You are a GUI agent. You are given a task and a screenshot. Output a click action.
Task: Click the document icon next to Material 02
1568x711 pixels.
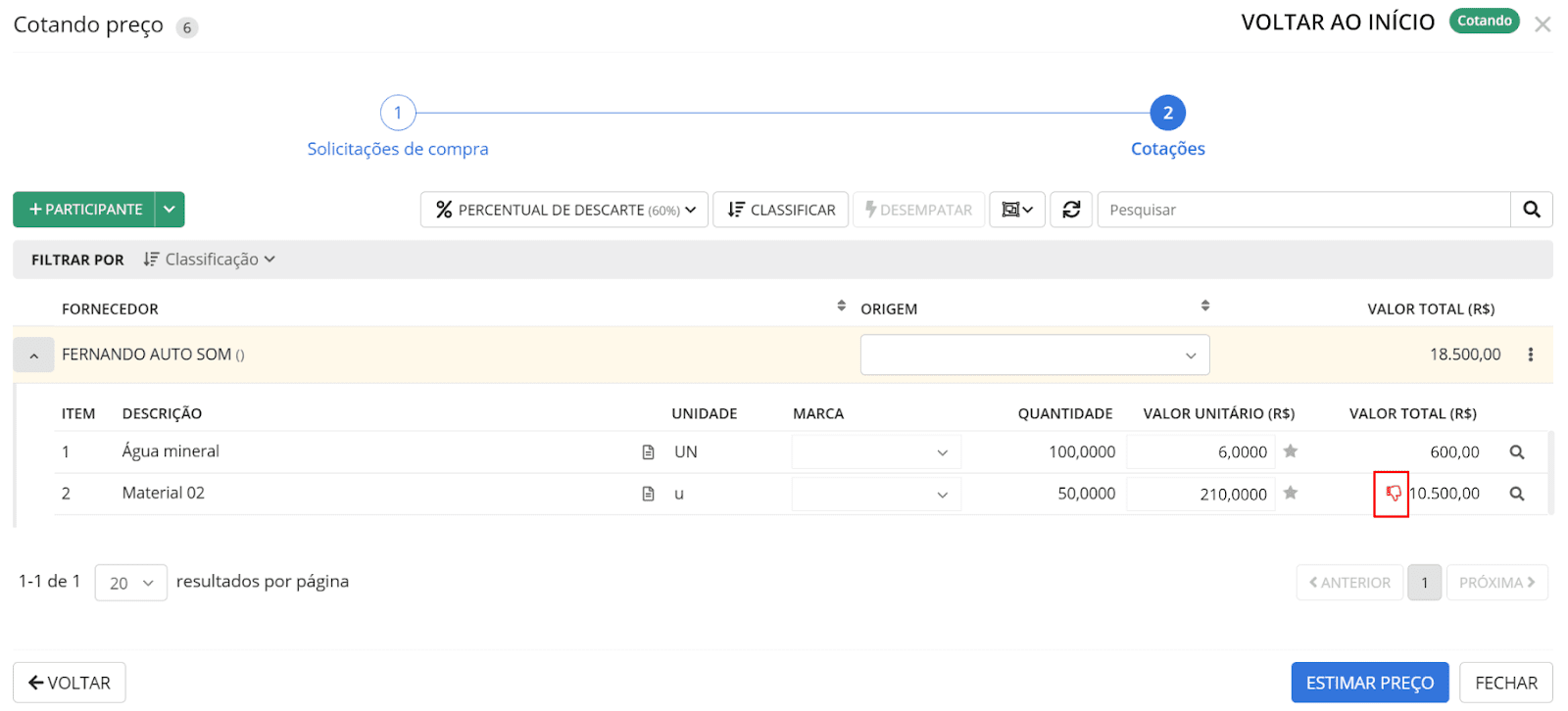648,494
